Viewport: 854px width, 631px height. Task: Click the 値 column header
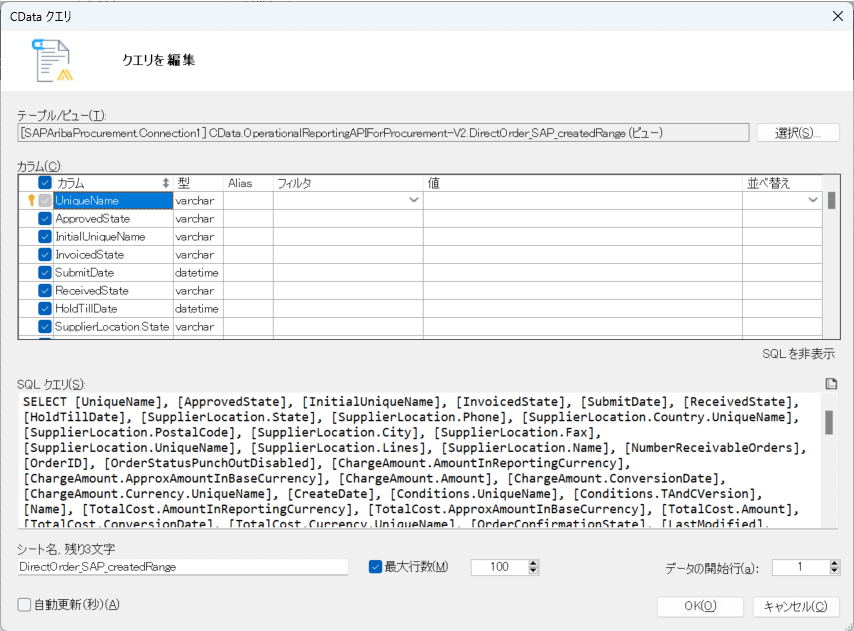(x=583, y=183)
